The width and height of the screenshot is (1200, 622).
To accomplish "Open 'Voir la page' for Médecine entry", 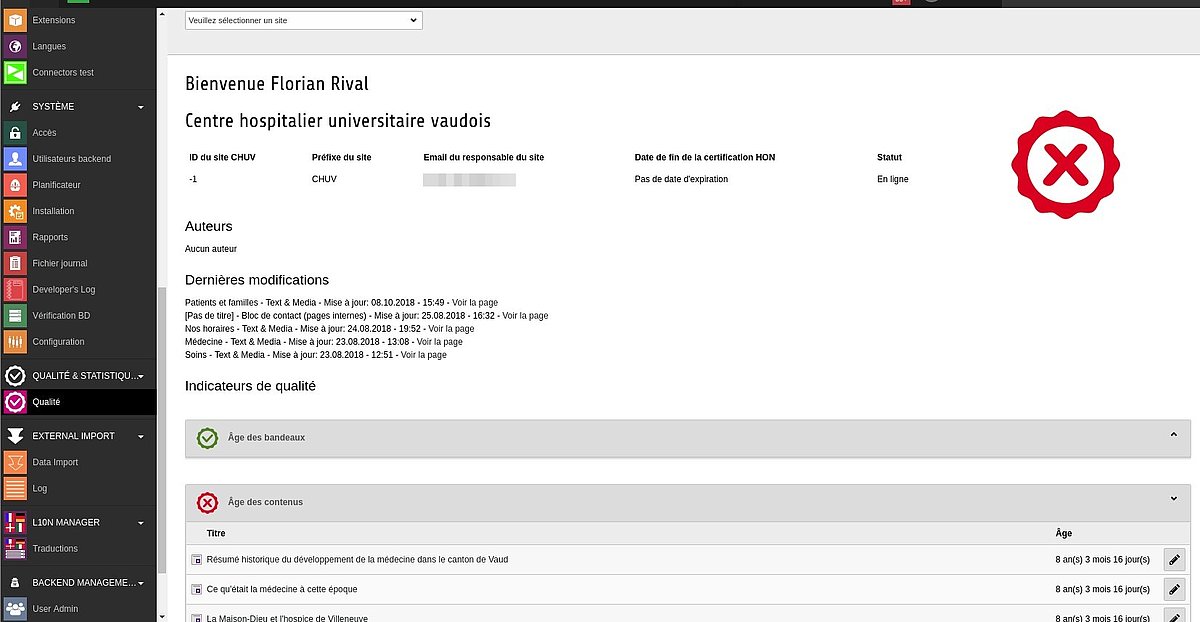I will point(439,341).
